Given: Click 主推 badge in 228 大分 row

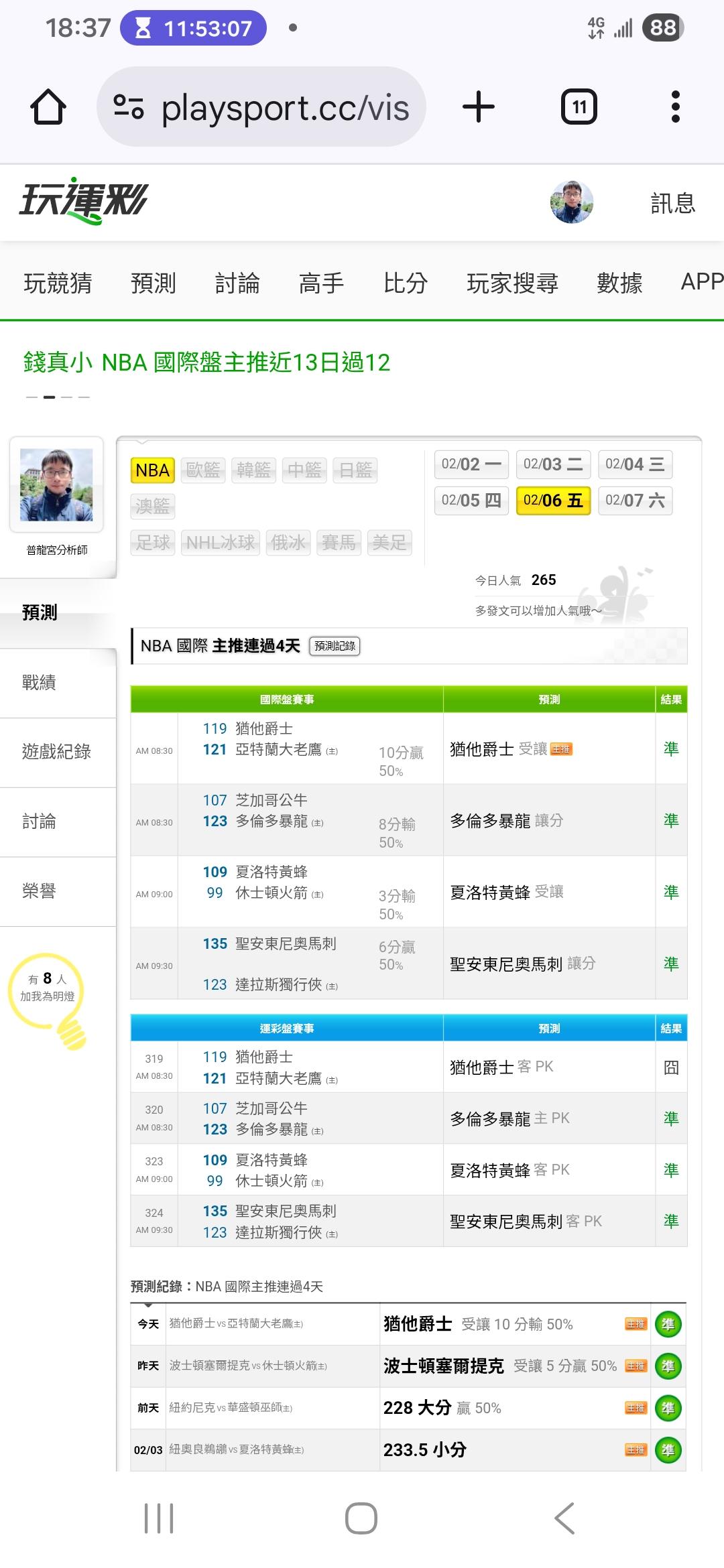Looking at the screenshot, I should tap(636, 1408).
